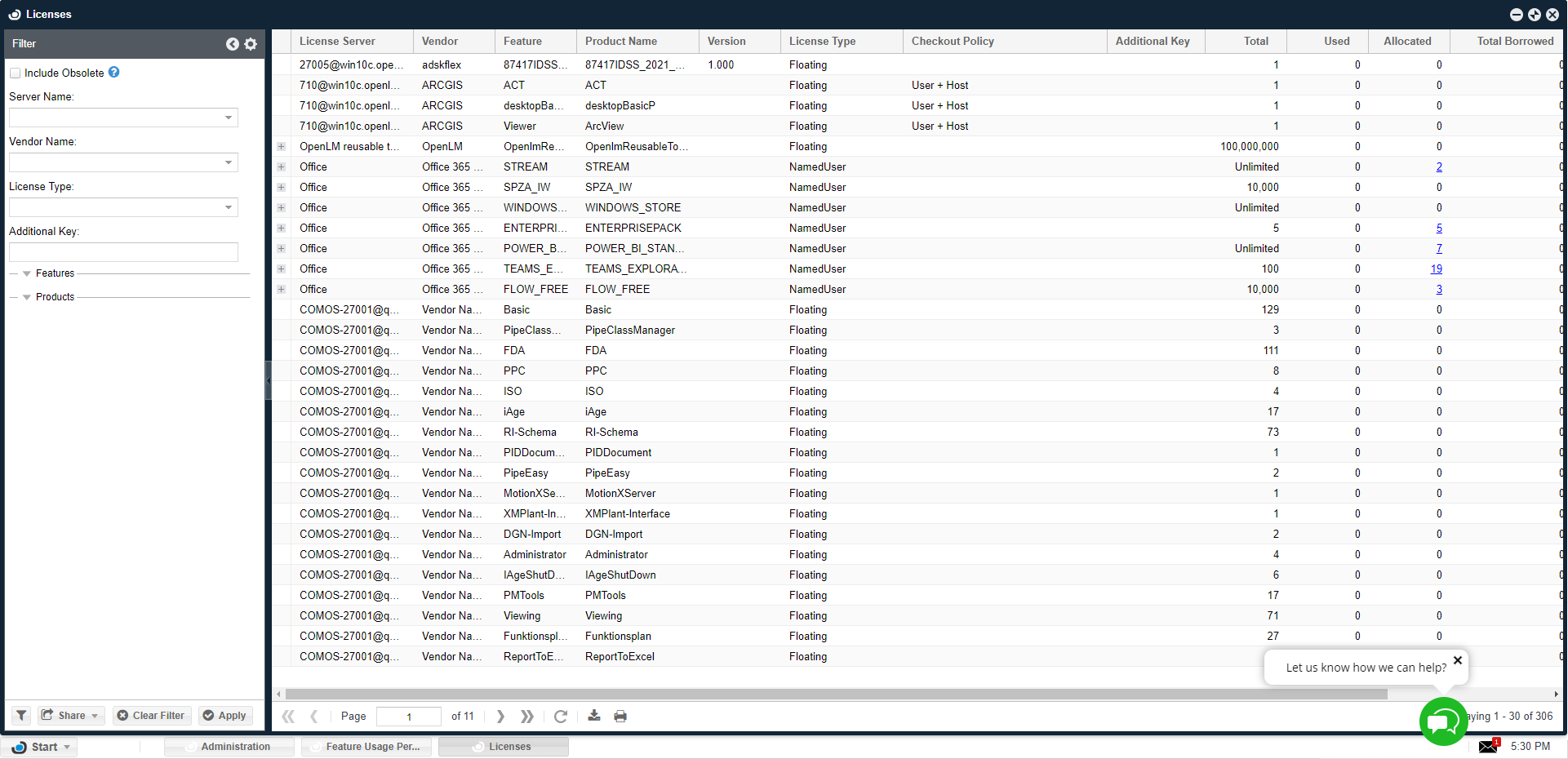Open the allocated count 19 link for TEAMS
The width and height of the screenshot is (1568, 759).
1436,269
